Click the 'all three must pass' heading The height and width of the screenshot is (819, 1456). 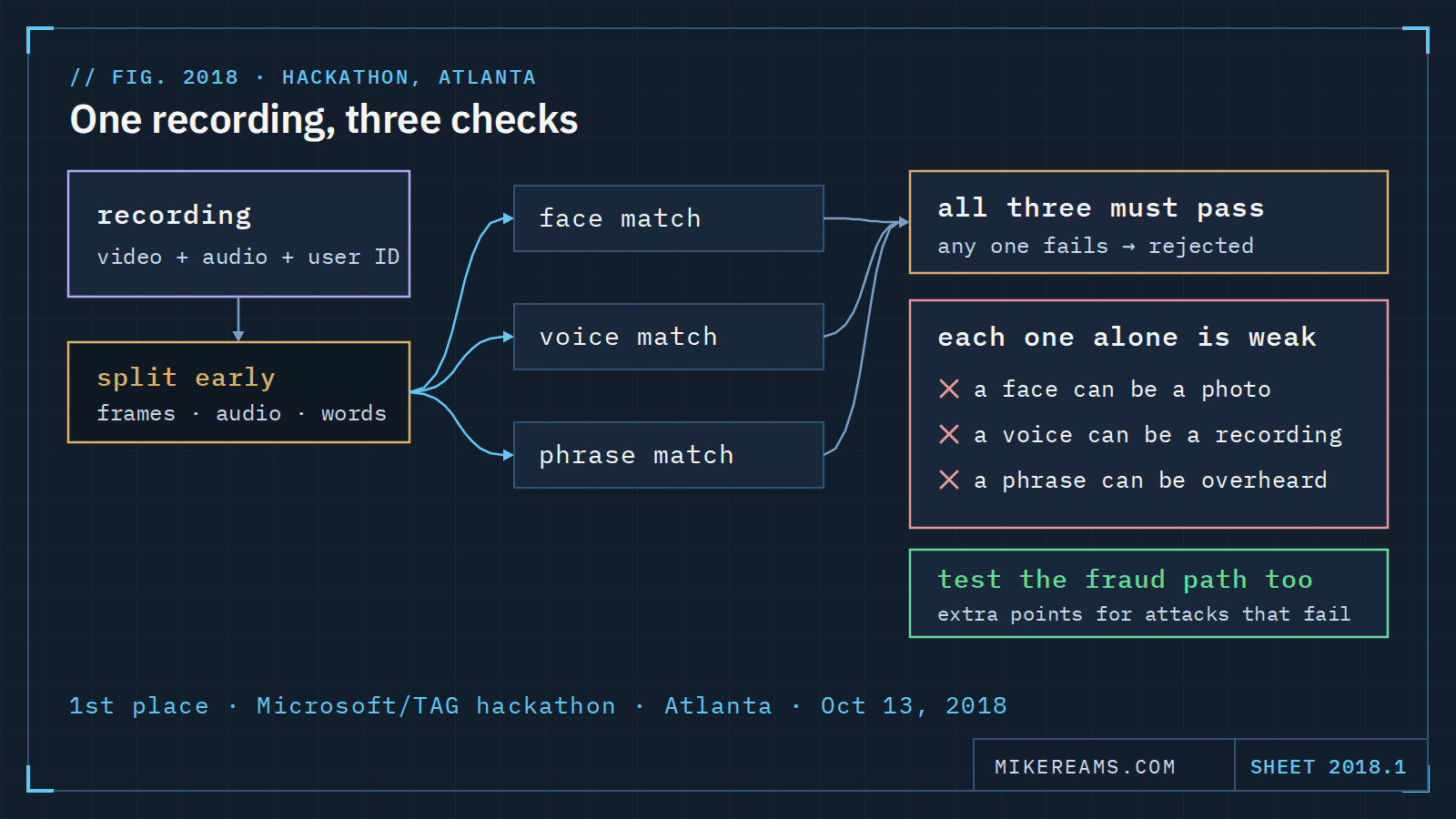pyautogui.click(x=1101, y=208)
